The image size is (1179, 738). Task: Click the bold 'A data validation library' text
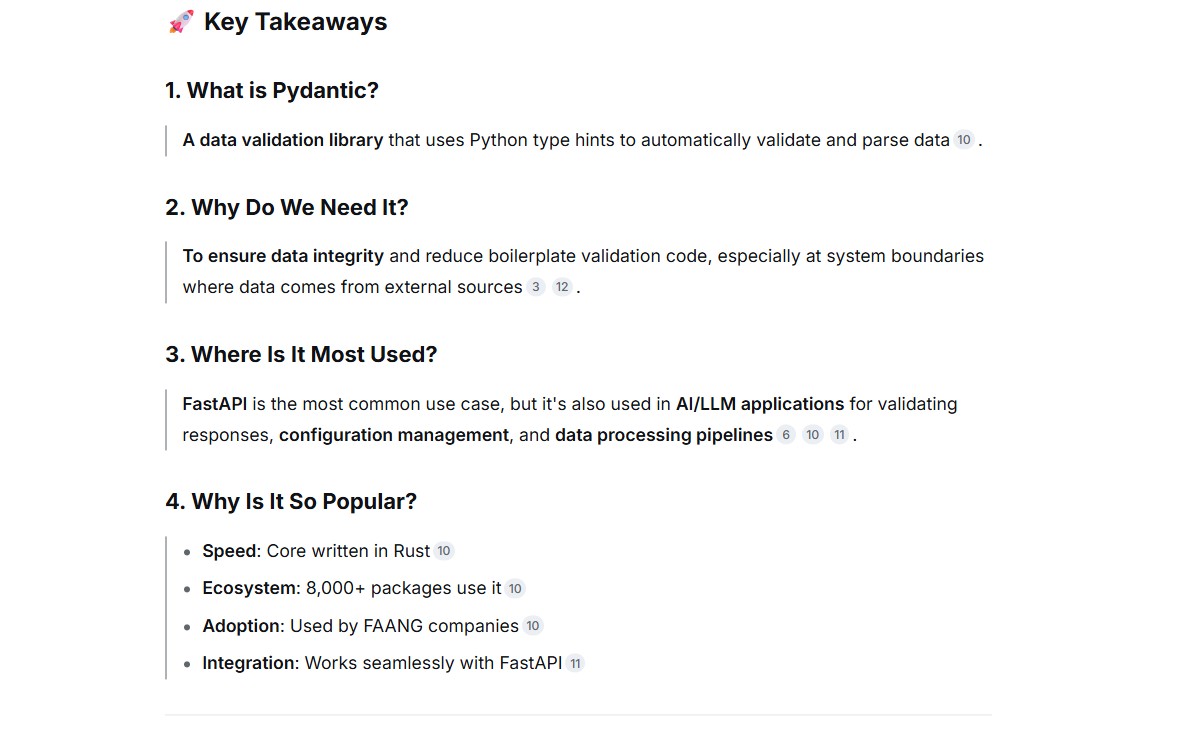coord(283,140)
